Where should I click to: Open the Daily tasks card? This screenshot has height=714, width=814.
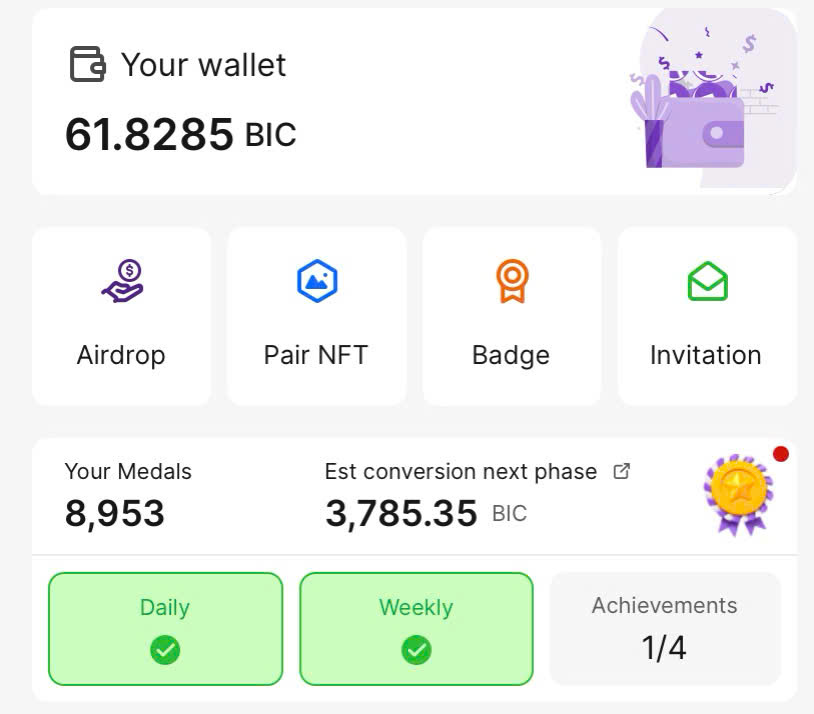click(166, 629)
